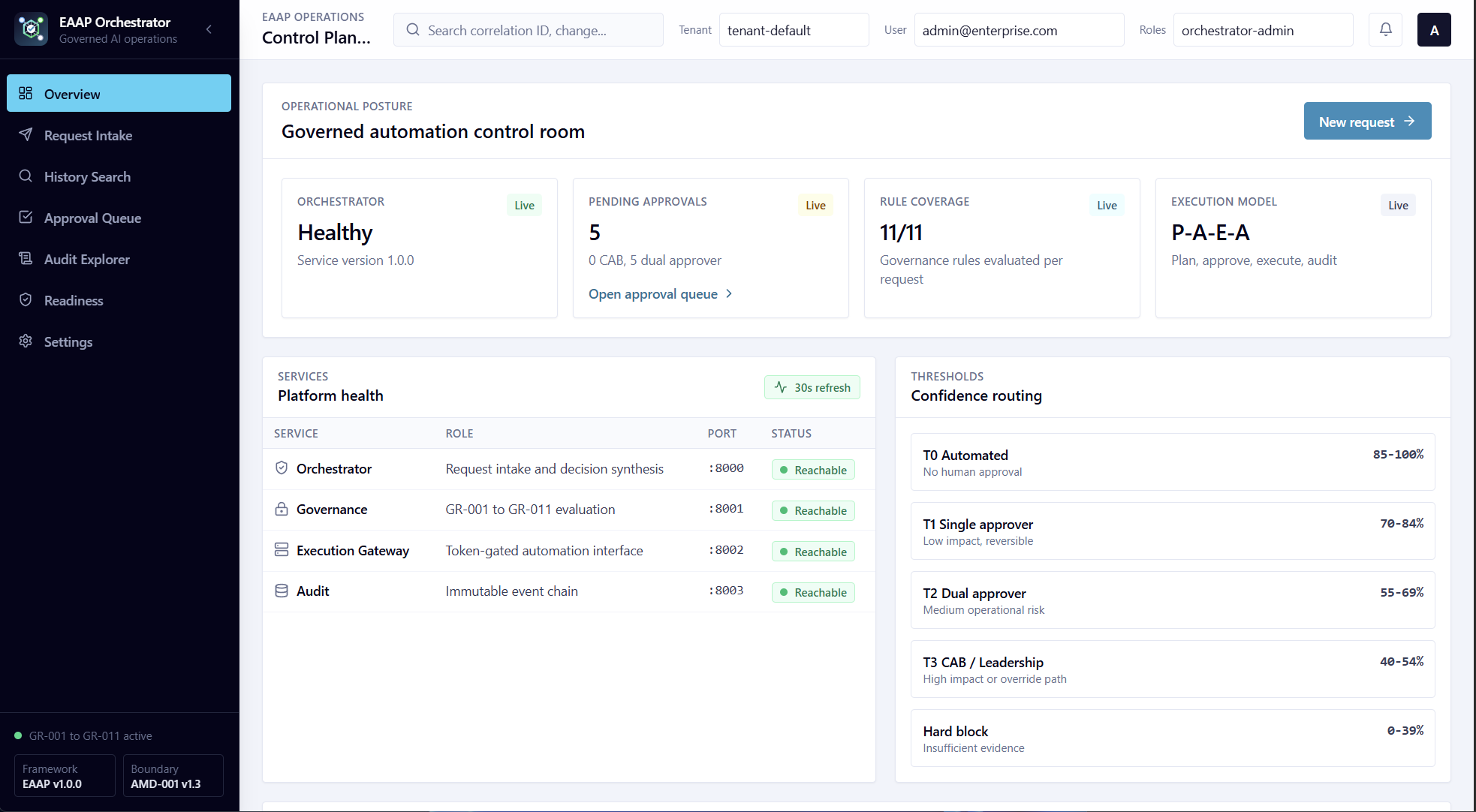1476x812 pixels.
Task: Select the T1 Single approver card
Action: coord(1173,531)
